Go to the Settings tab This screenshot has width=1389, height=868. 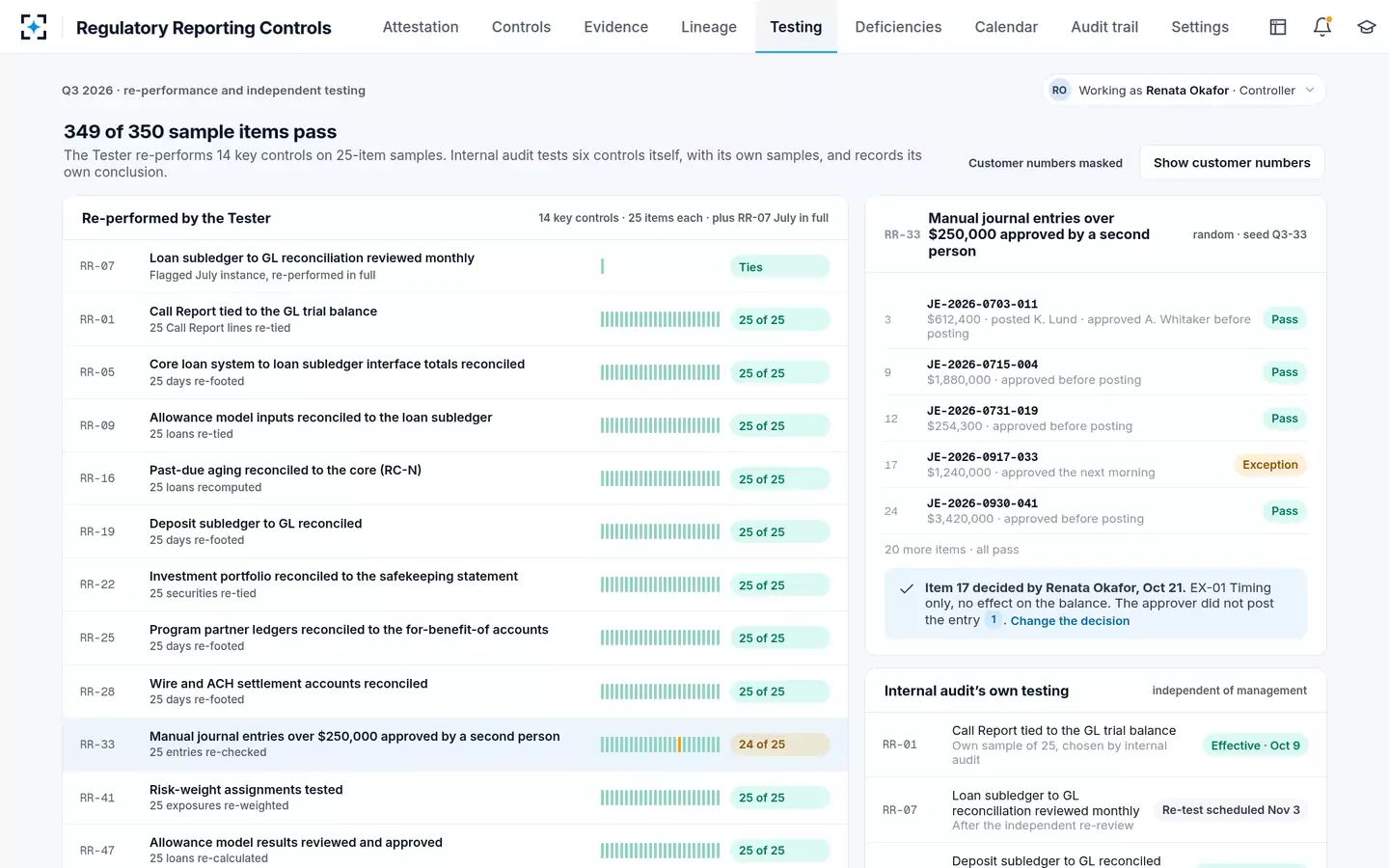point(1200,27)
